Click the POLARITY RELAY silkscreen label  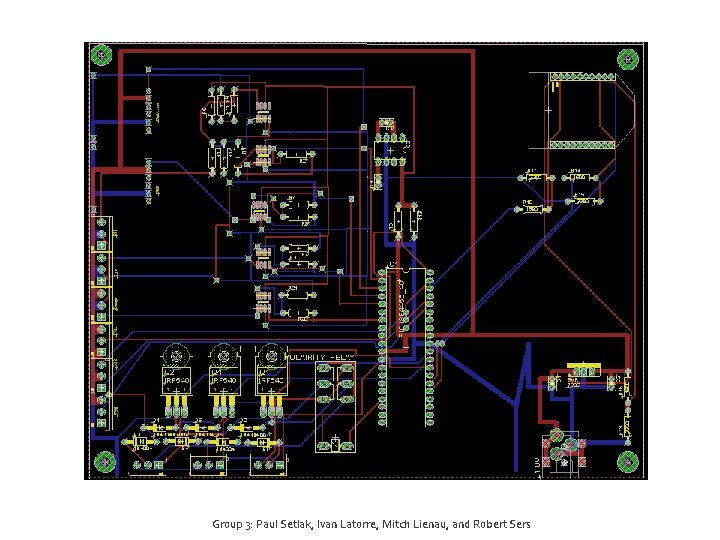click(320, 356)
